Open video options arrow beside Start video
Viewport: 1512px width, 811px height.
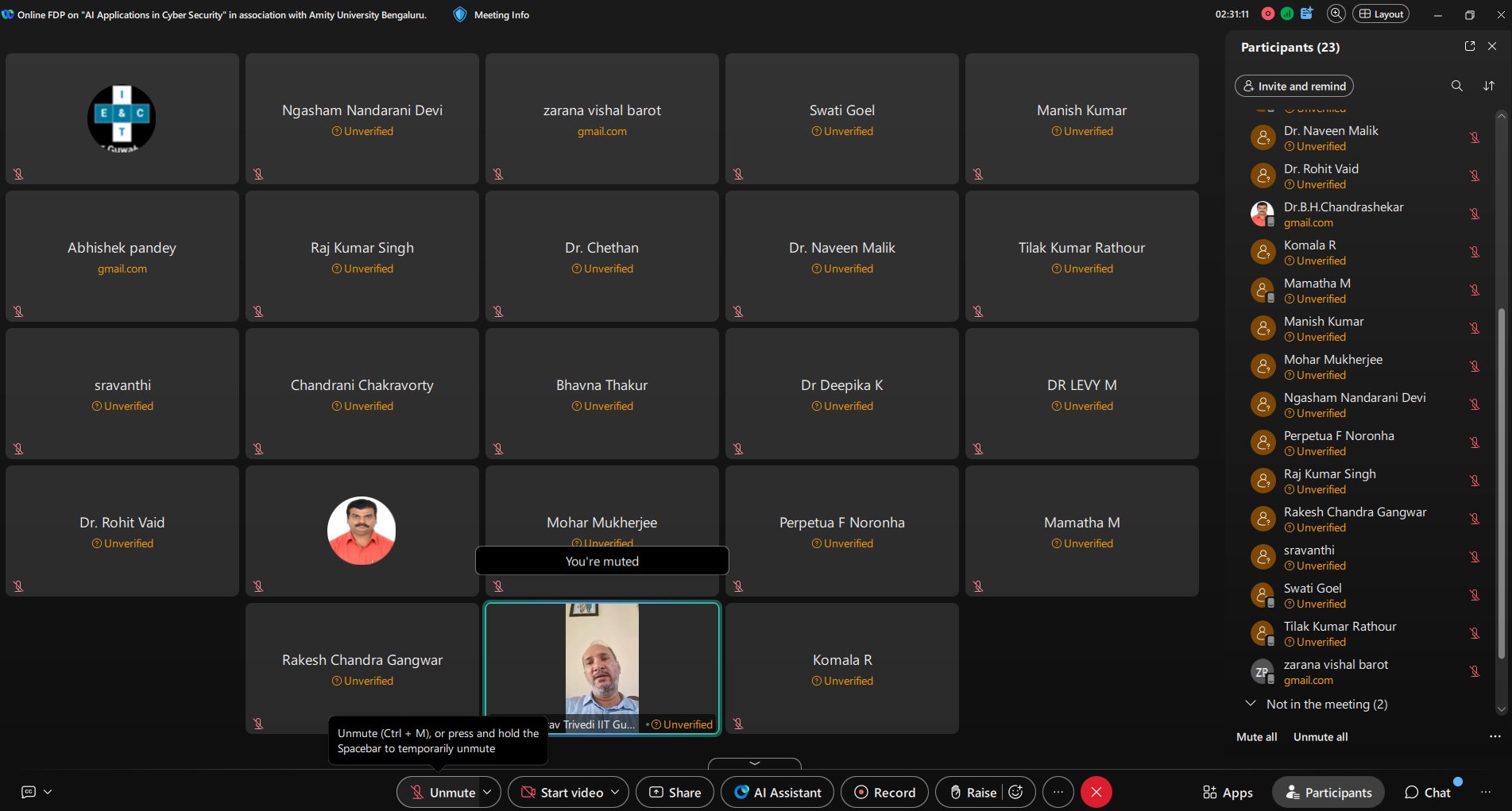click(x=615, y=792)
